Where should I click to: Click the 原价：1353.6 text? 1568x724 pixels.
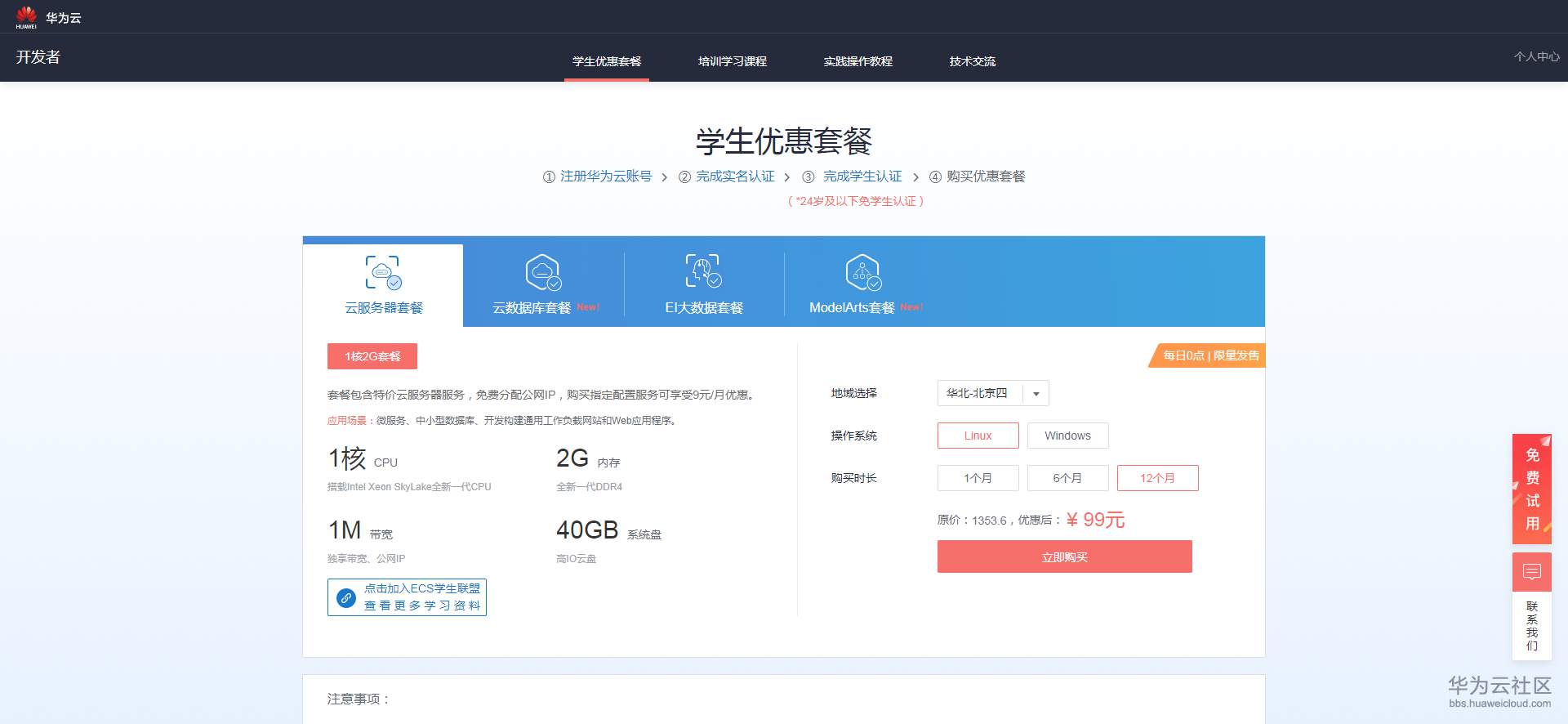(972, 521)
